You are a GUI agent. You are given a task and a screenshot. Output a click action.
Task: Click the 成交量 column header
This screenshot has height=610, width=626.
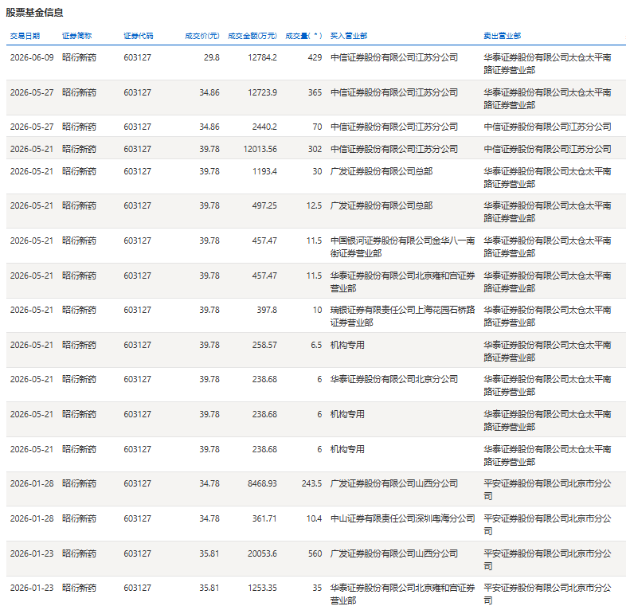coord(303,36)
